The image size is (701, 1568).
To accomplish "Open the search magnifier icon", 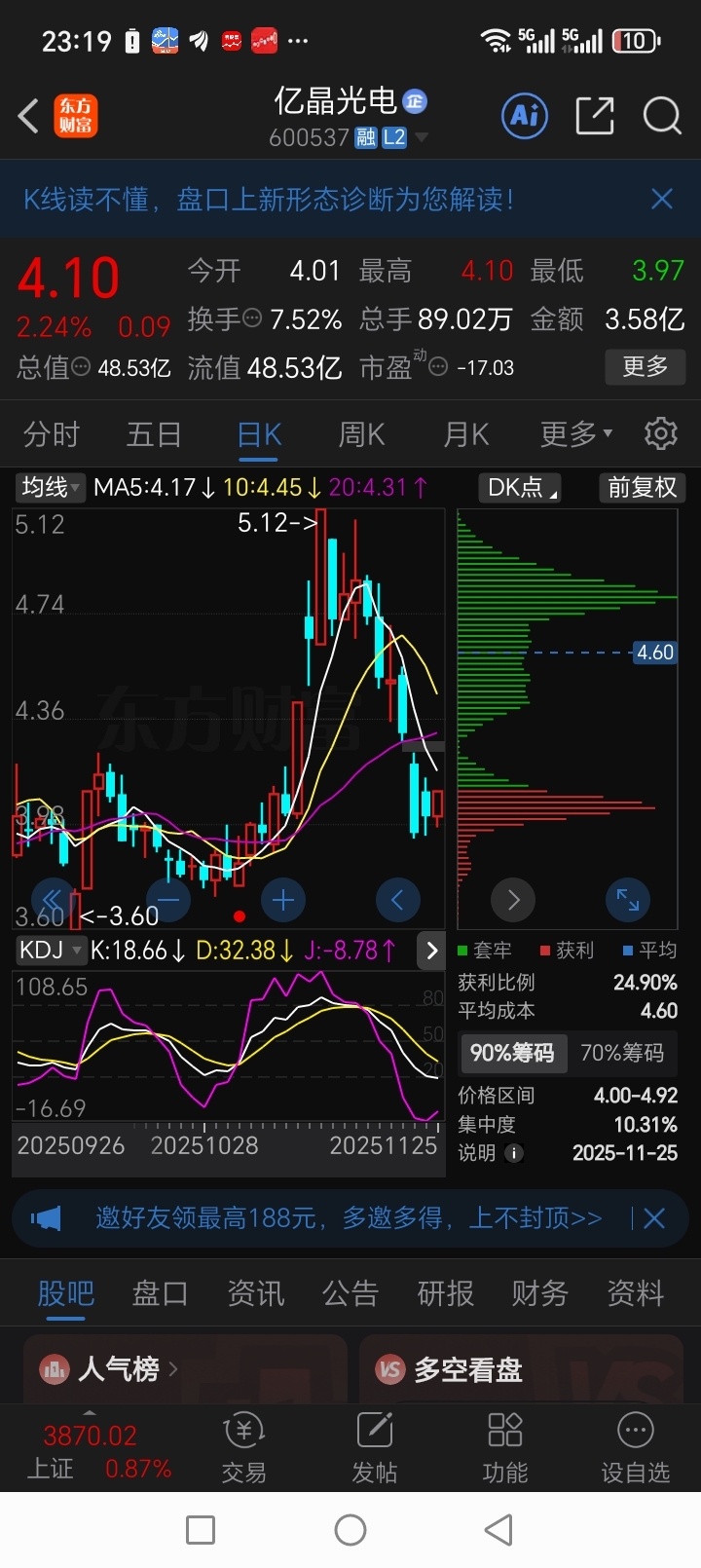I will (x=662, y=116).
